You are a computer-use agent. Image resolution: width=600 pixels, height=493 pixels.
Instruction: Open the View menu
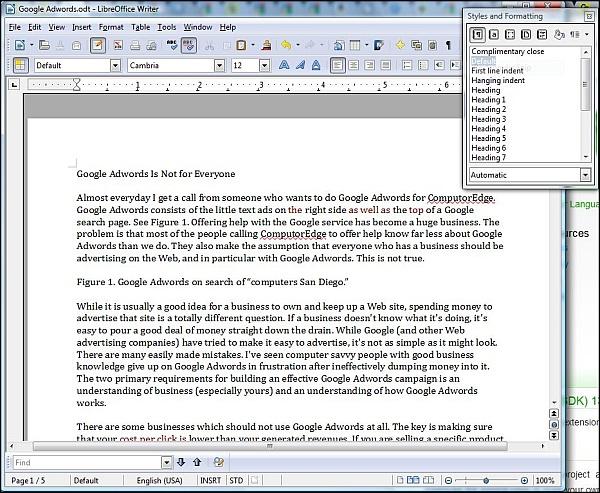[56, 27]
